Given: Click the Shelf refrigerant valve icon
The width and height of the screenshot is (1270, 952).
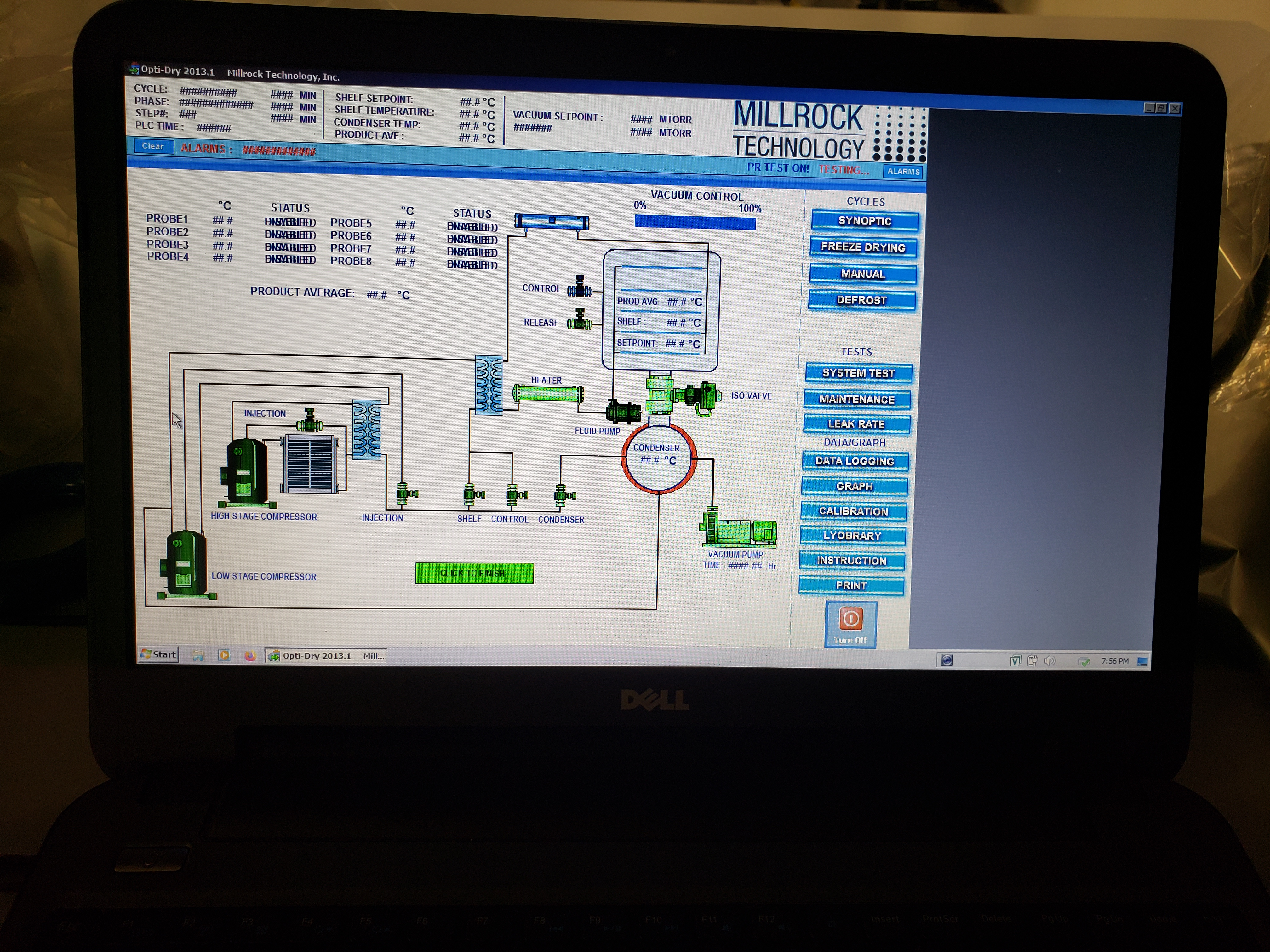Looking at the screenshot, I should click(473, 495).
